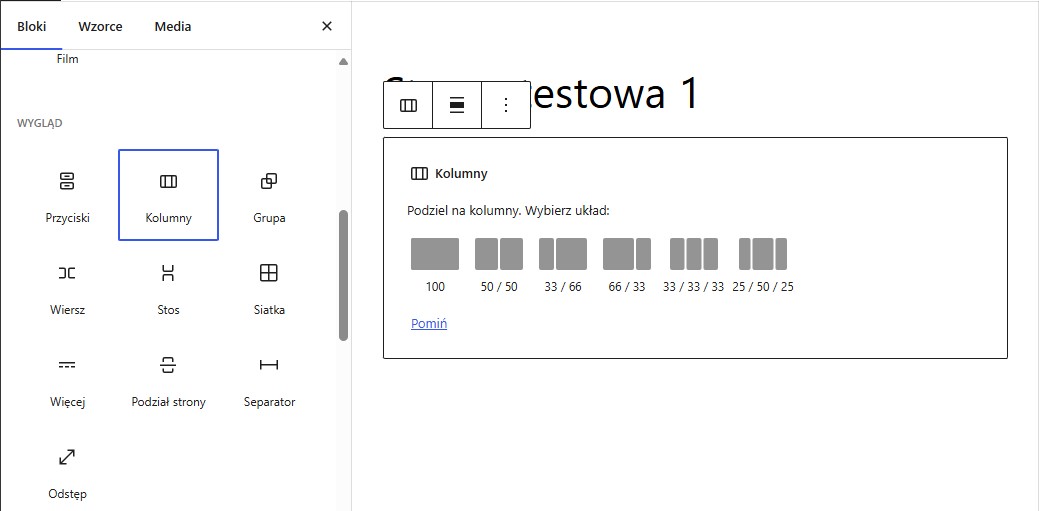The width and height of the screenshot is (1039, 511).
Task: Open the Media tab
Action: [x=173, y=26]
